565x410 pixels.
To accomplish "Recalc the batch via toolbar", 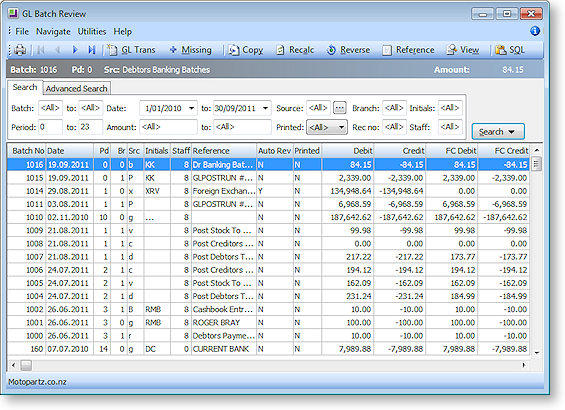I will (295, 50).
